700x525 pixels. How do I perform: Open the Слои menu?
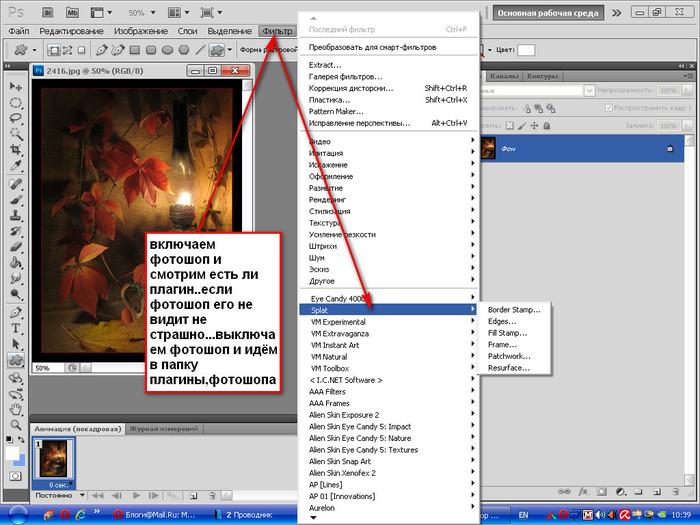(x=187, y=31)
